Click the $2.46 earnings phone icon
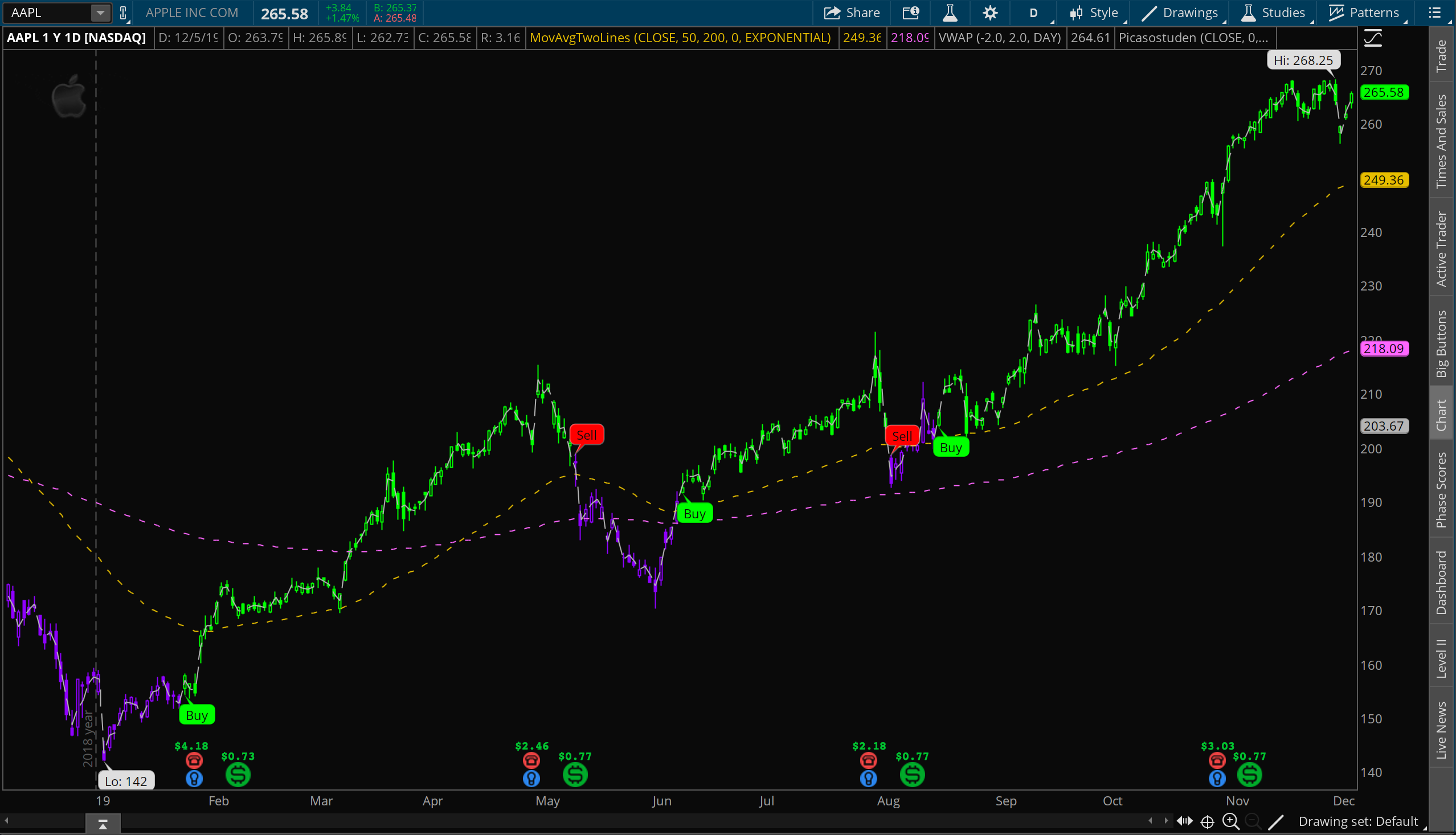The width and height of the screenshot is (1456, 835). tap(531, 760)
